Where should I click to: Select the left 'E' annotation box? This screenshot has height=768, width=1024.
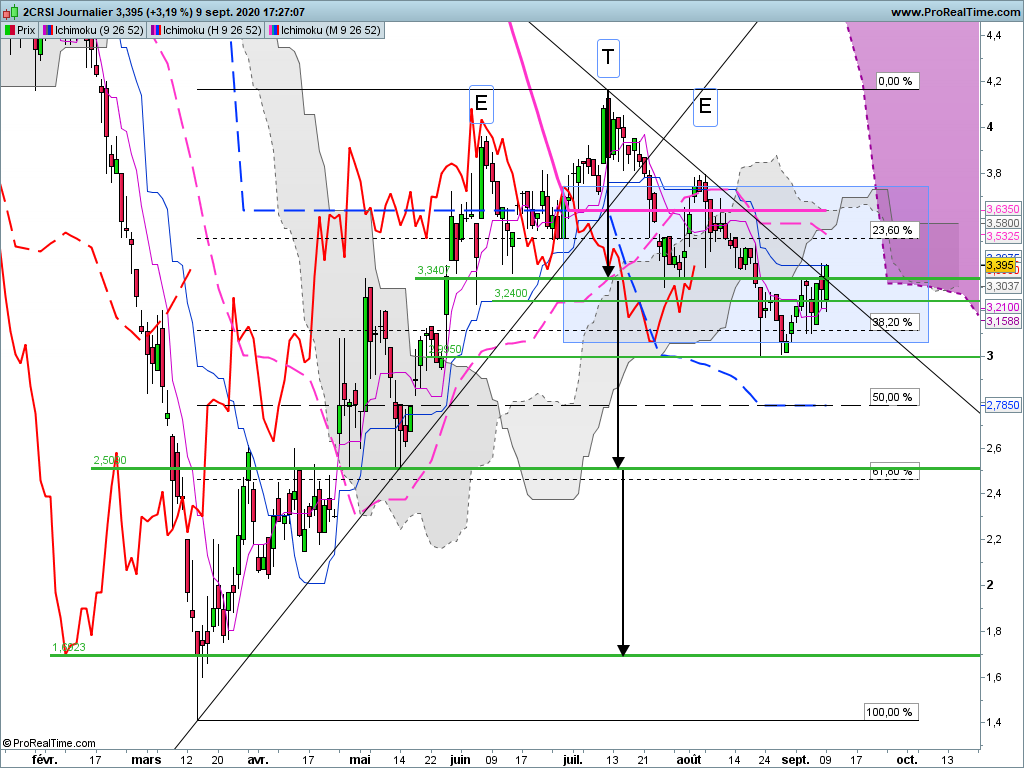481,102
